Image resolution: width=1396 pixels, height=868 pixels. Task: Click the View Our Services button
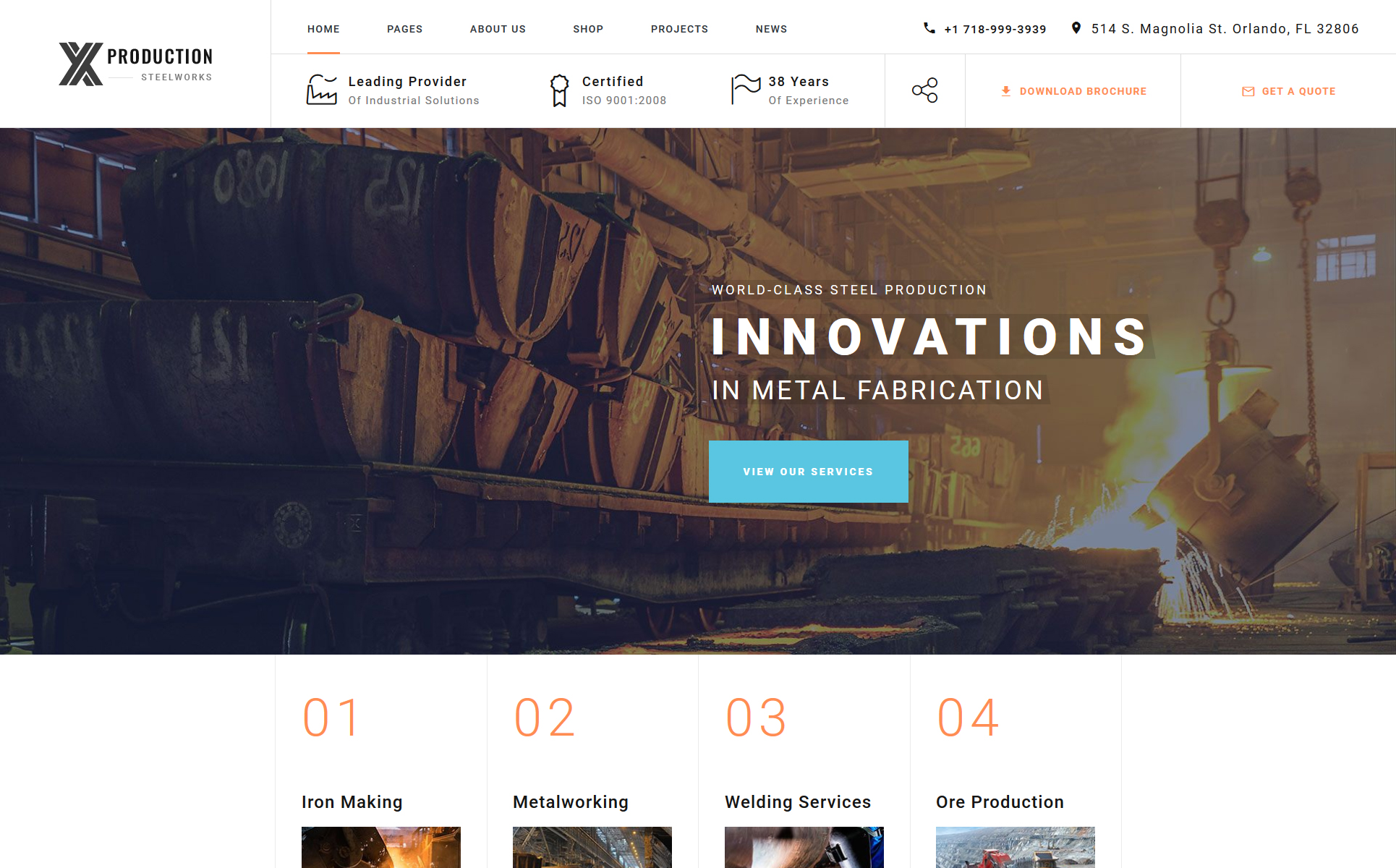point(808,472)
